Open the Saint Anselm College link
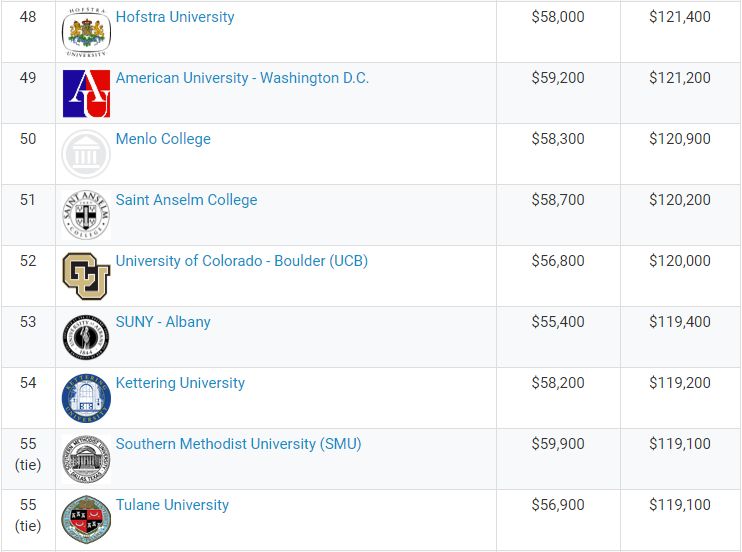The height and width of the screenshot is (552, 742). 186,200
